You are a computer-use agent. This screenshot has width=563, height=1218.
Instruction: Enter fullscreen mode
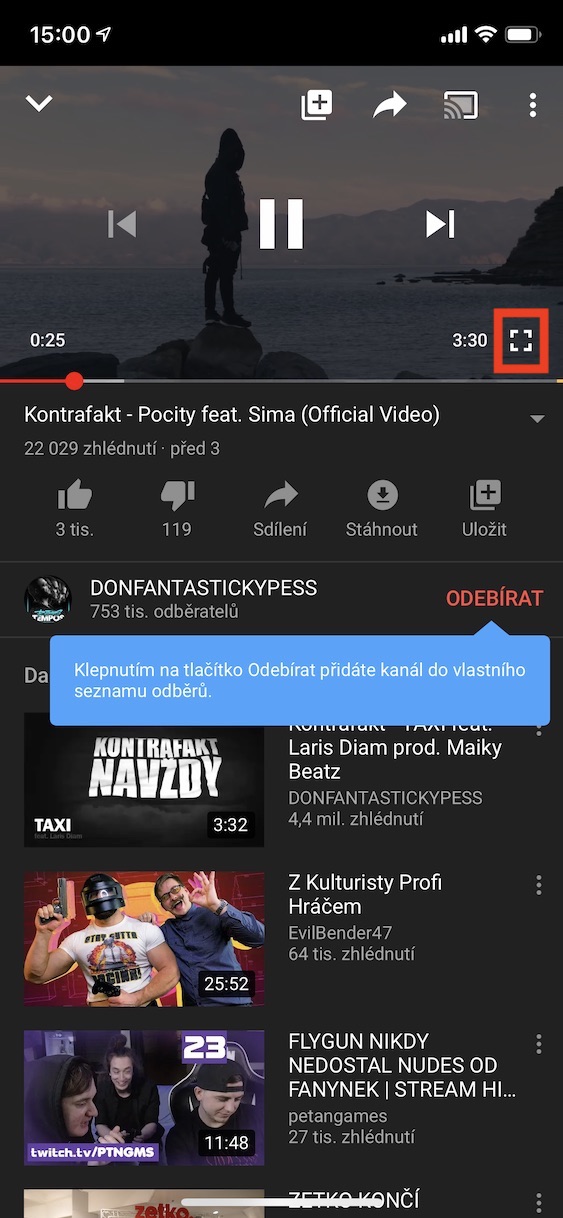[x=520, y=340]
